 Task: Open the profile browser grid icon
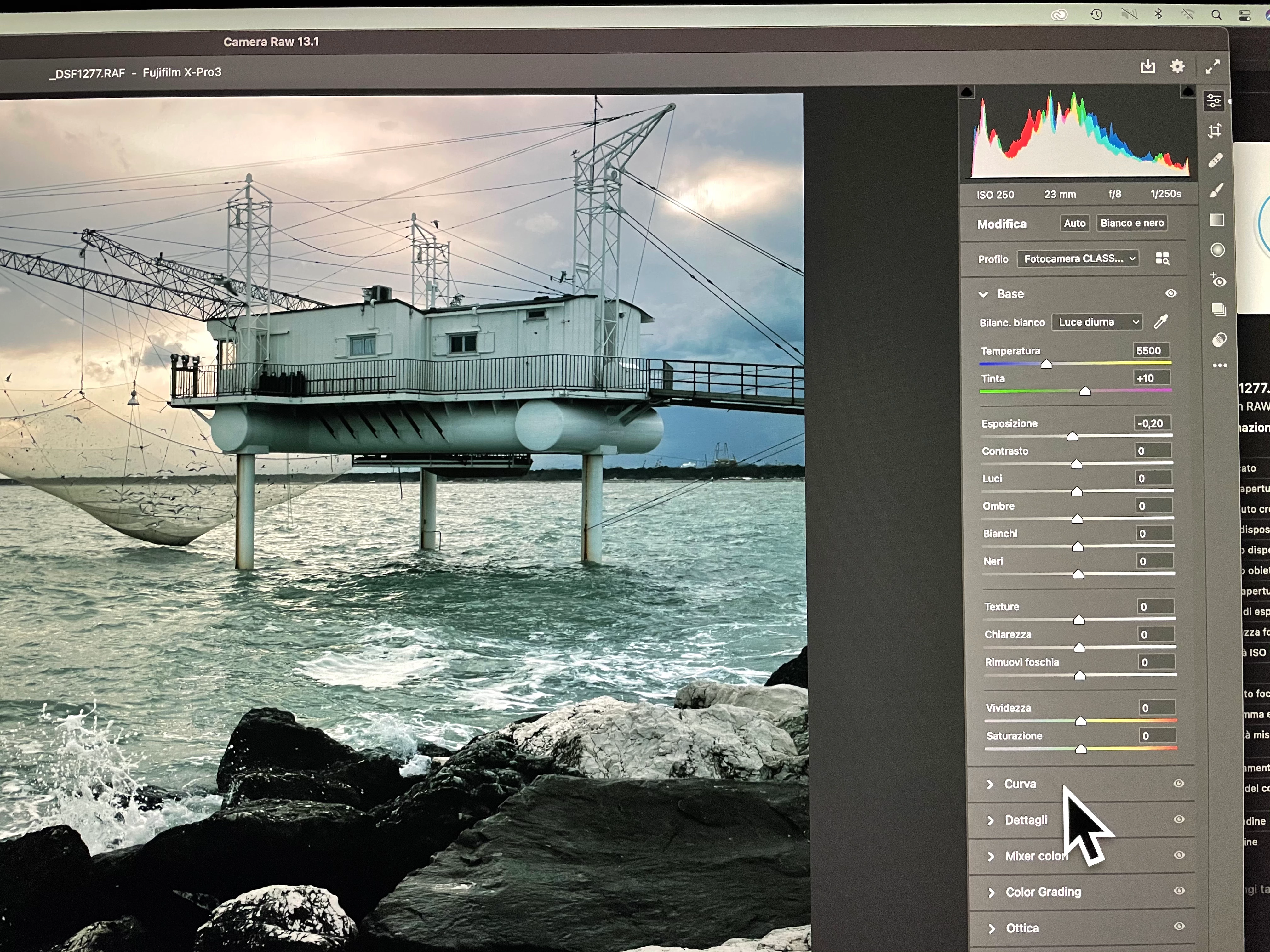pyautogui.click(x=1162, y=258)
